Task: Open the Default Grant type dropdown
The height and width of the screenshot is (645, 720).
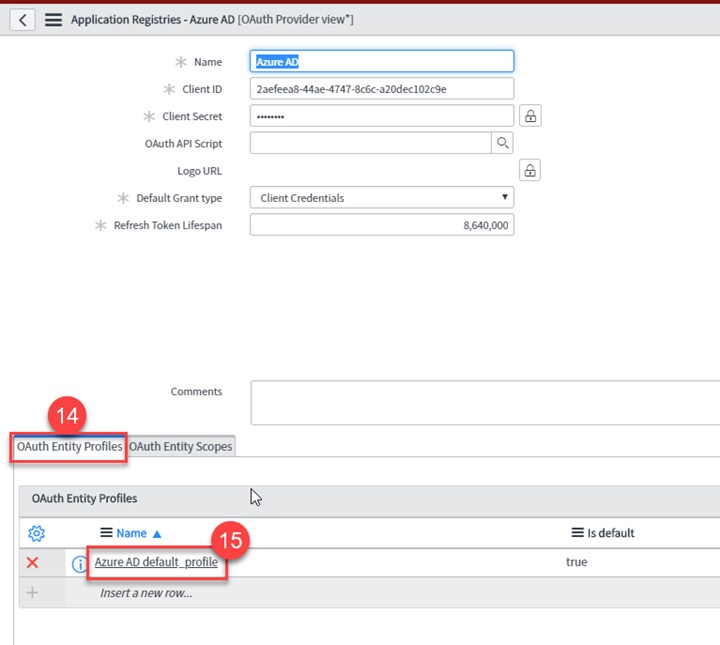Action: [382, 197]
